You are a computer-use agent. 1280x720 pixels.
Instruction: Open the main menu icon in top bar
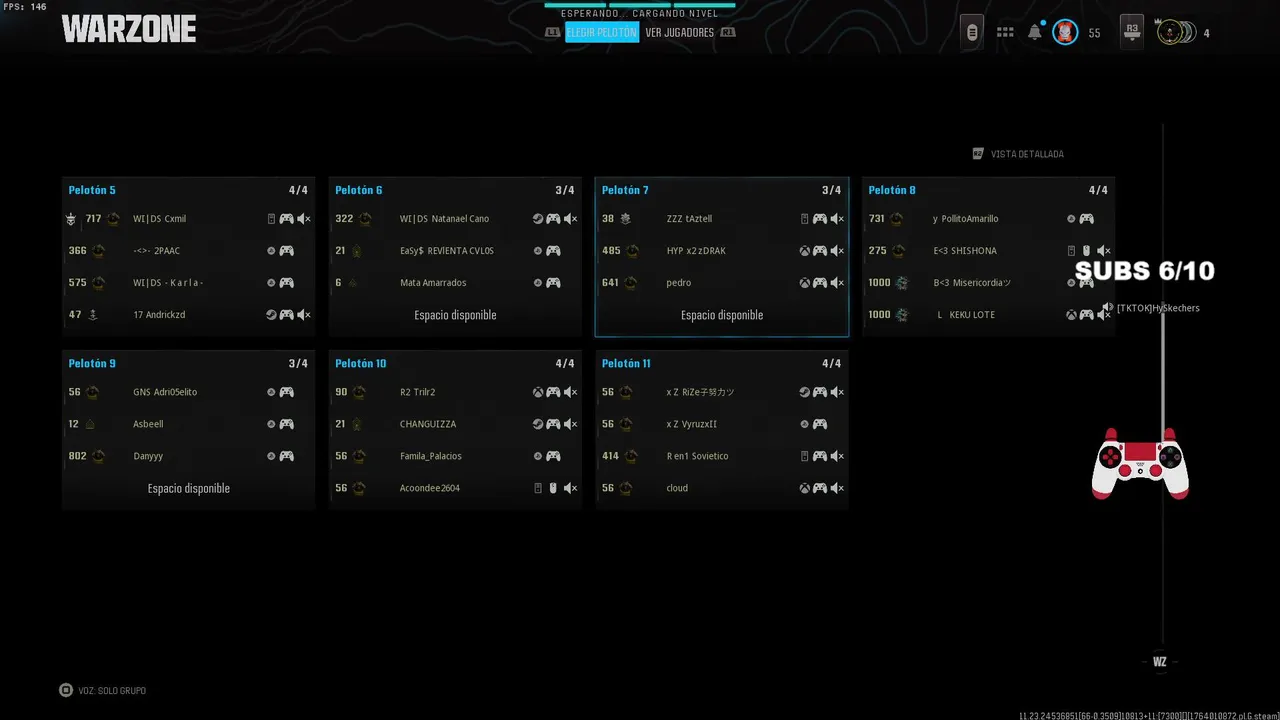point(971,32)
